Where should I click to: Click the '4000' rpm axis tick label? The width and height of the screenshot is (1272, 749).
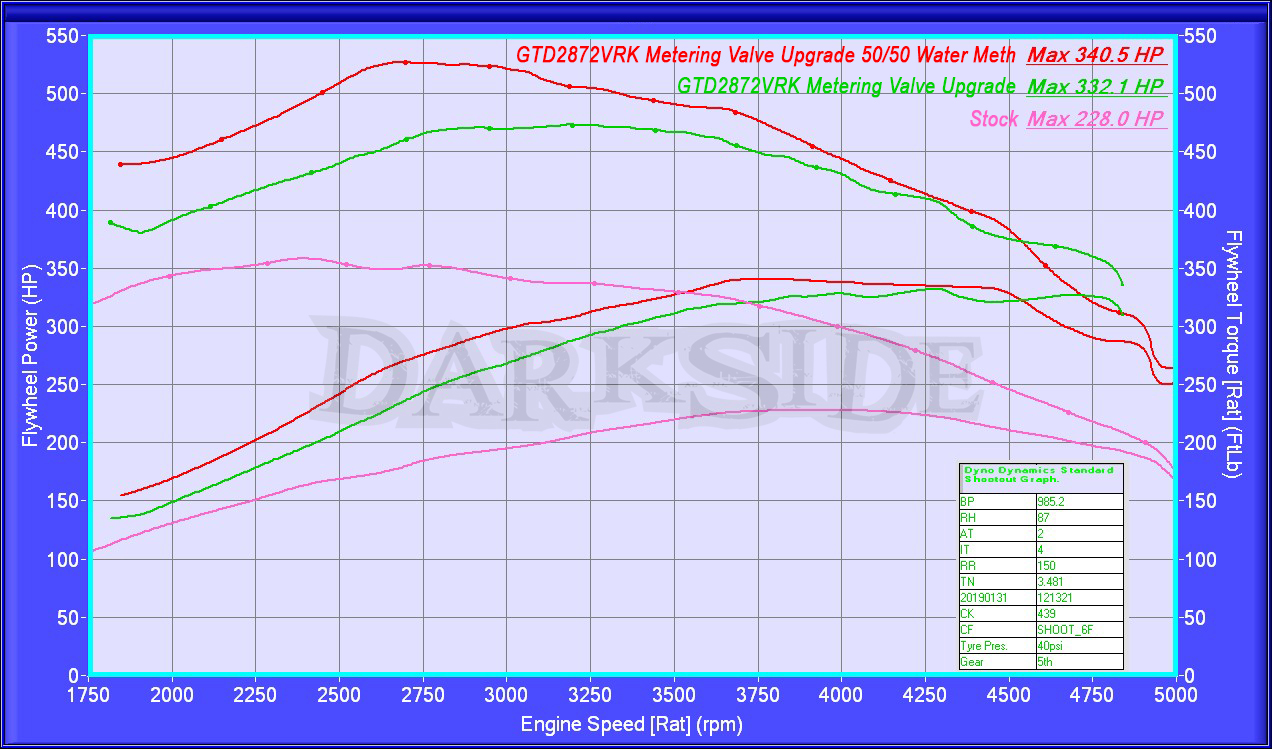coord(841,696)
